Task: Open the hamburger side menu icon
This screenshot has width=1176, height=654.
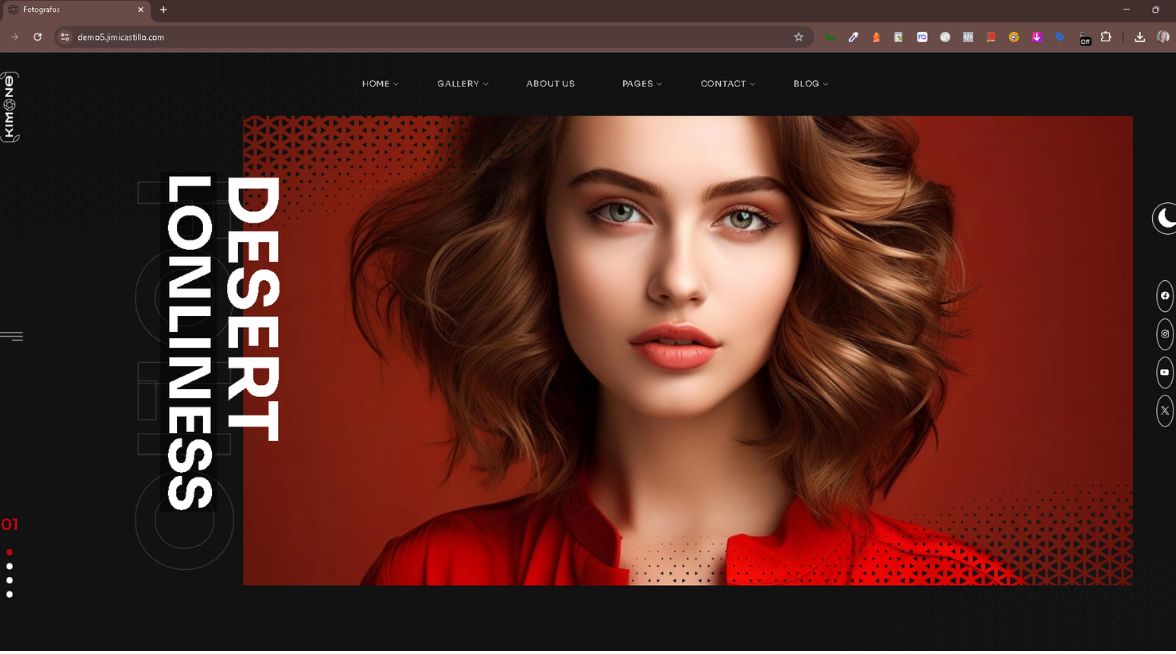Action: click(x=11, y=336)
